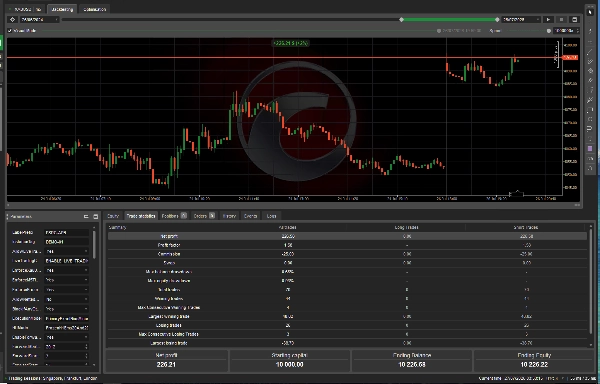Click the Trading sessions status bar text

(x=52, y=378)
